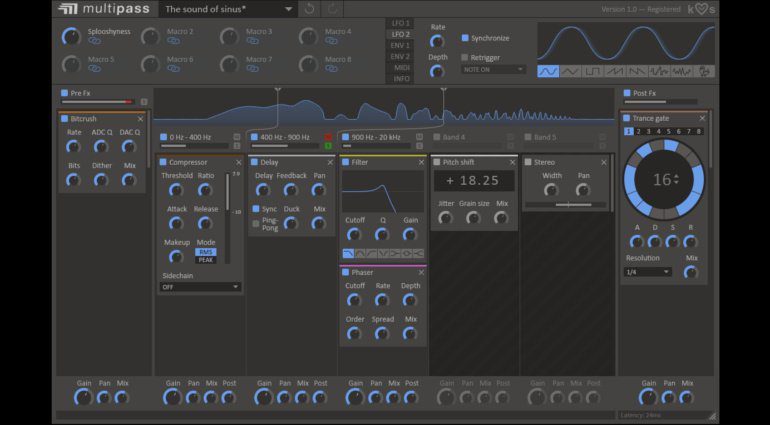The height and width of the screenshot is (425, 770).
Task: Select Trance gate pattern 5
Action: click(x=668, y=131)
